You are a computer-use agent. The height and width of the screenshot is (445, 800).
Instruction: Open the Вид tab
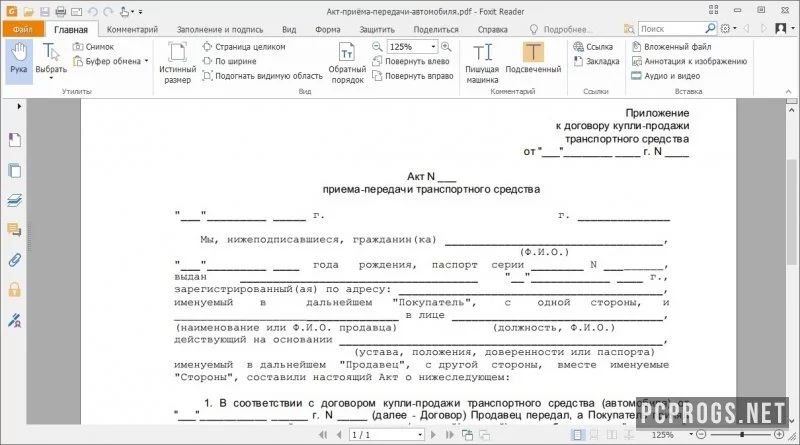(x=289, y=30)
